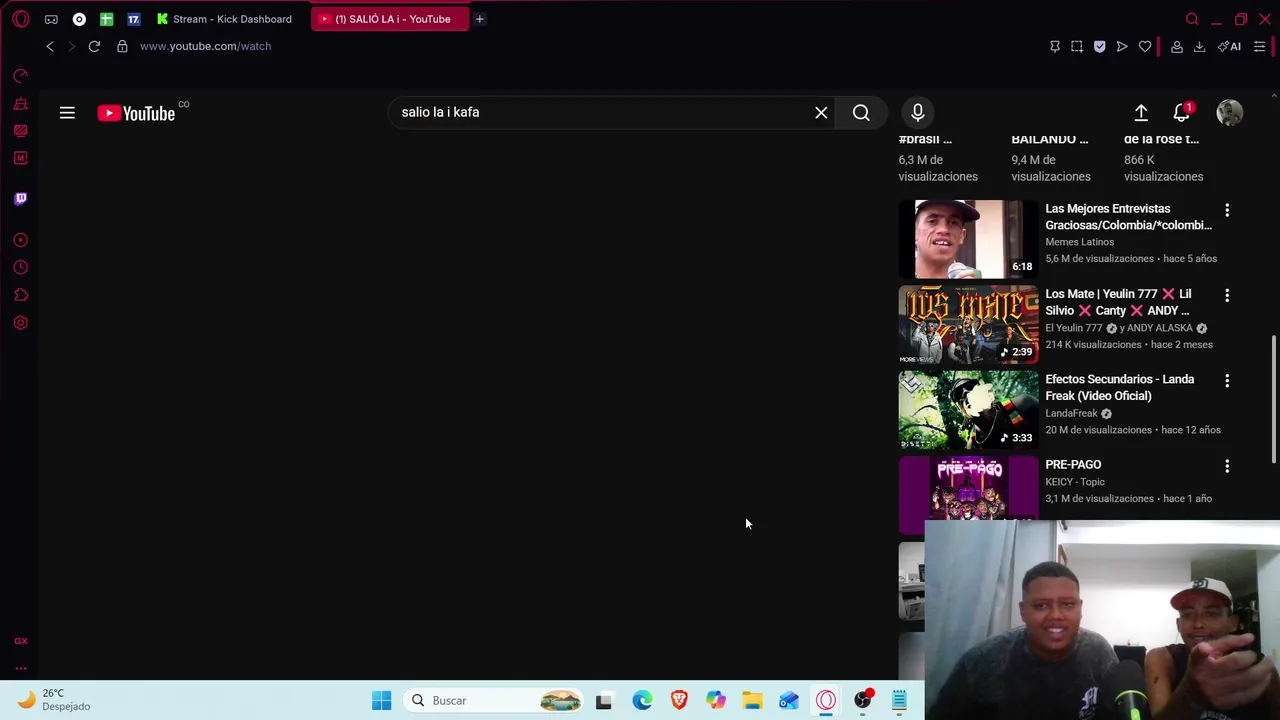Open options for Las Mejores Entrevistas video
Screen dimensions: 1280x720
coord(1227,210)
